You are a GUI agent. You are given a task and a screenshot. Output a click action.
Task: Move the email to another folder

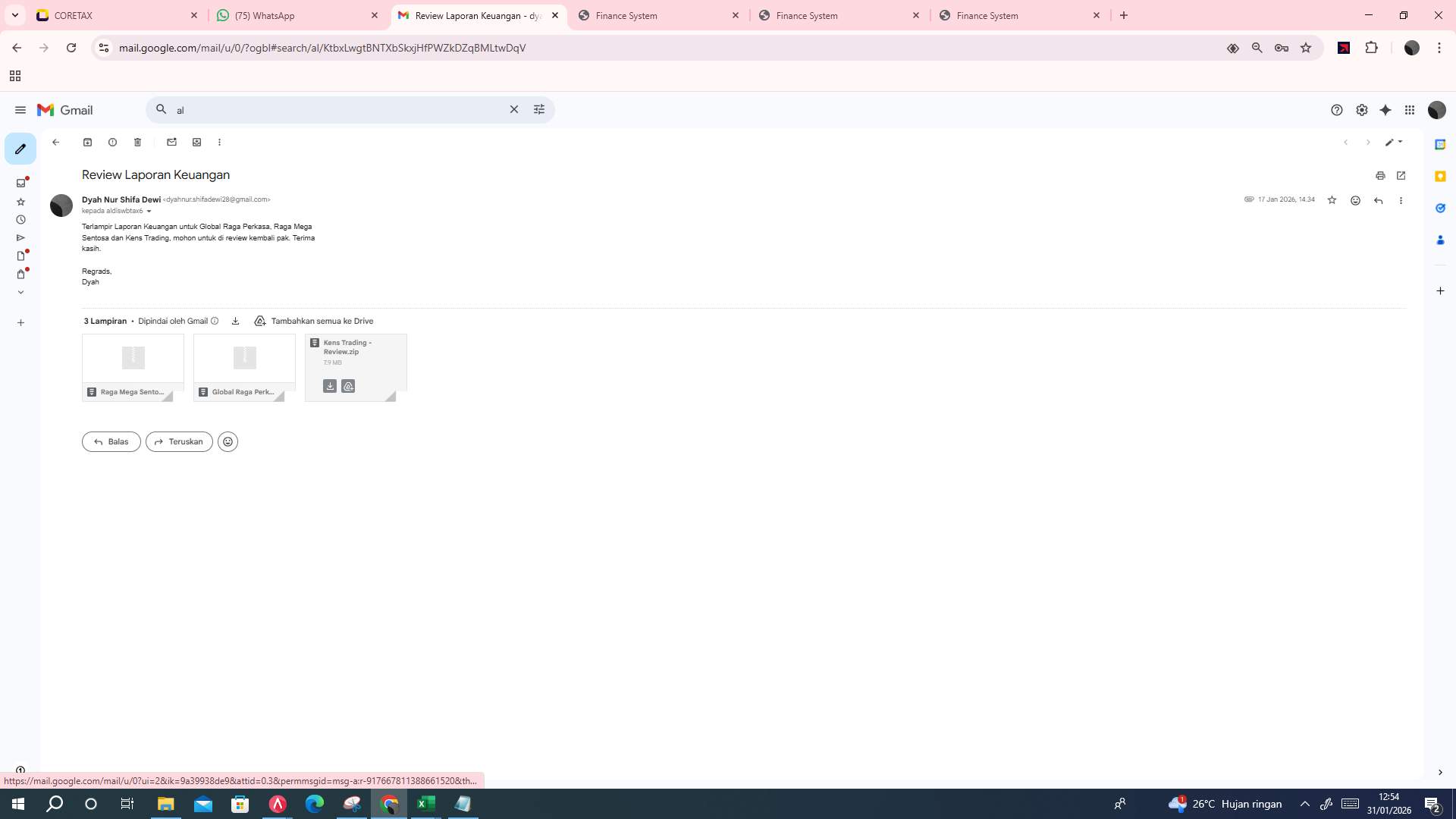tap(196, 142)
